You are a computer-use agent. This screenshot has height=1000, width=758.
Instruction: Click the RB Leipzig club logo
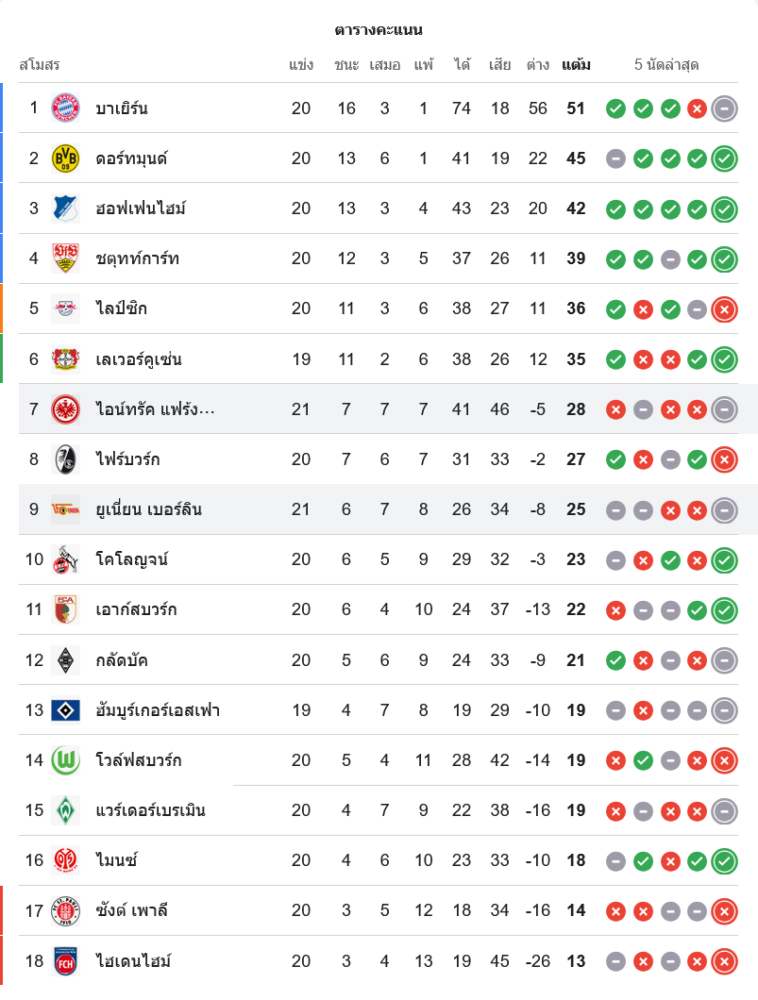[x=66, y=309]
